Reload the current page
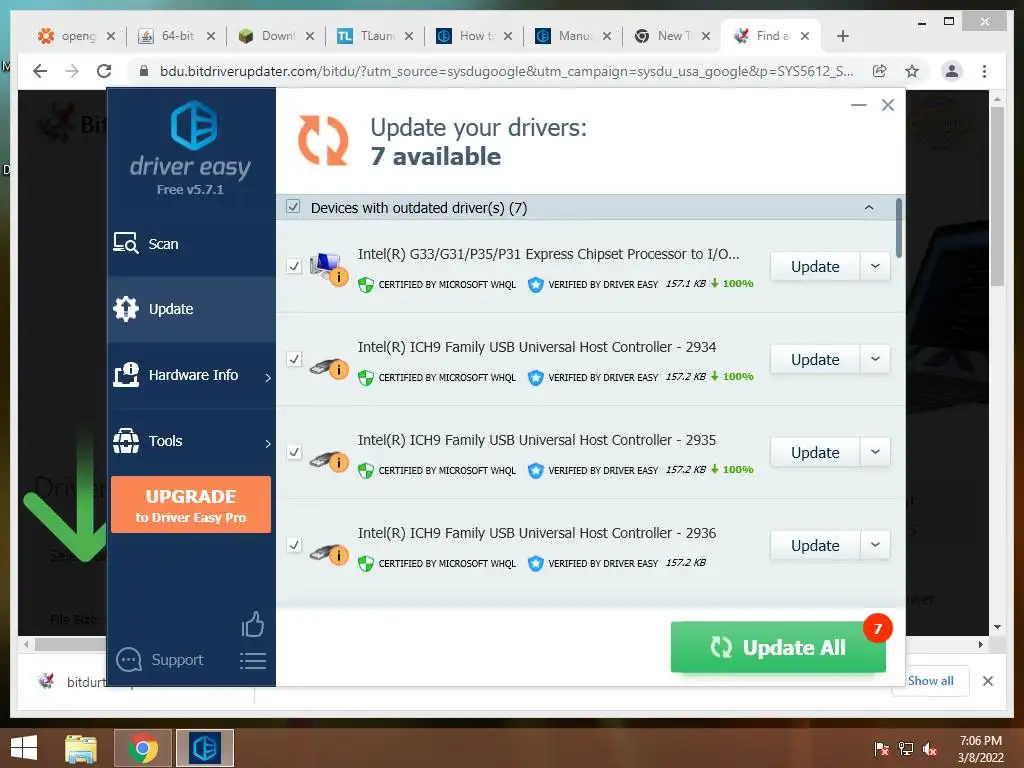Screen dimensions: 1024x768 tap(104, 71)
